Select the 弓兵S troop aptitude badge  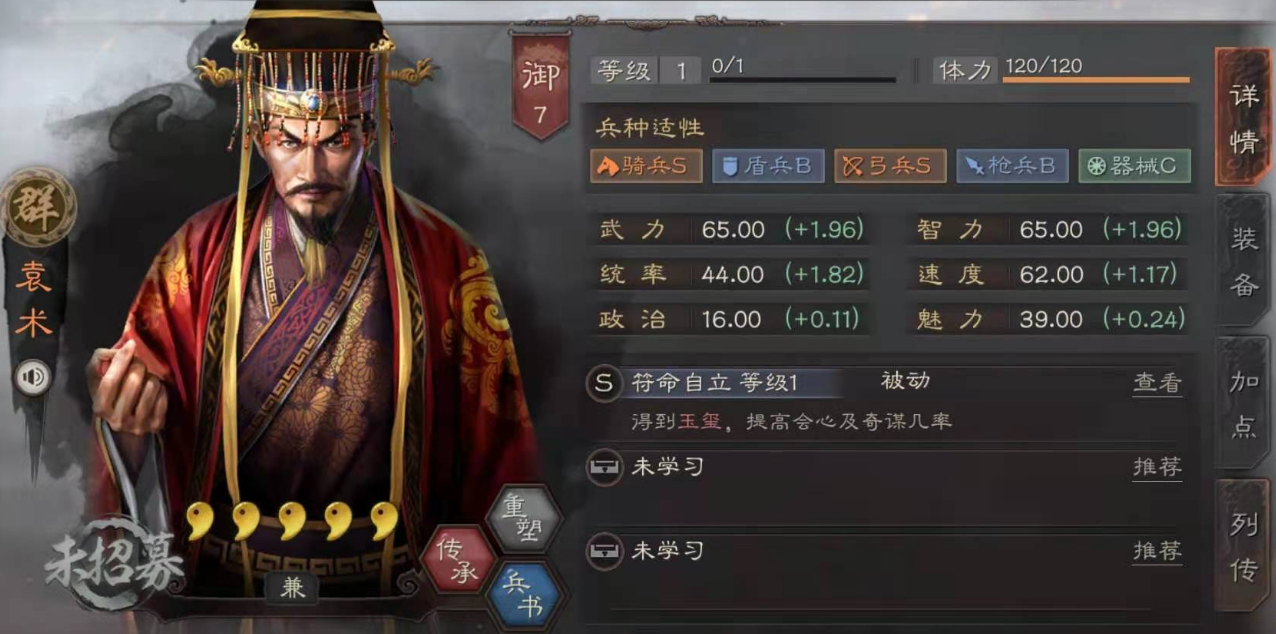(891, 166)
